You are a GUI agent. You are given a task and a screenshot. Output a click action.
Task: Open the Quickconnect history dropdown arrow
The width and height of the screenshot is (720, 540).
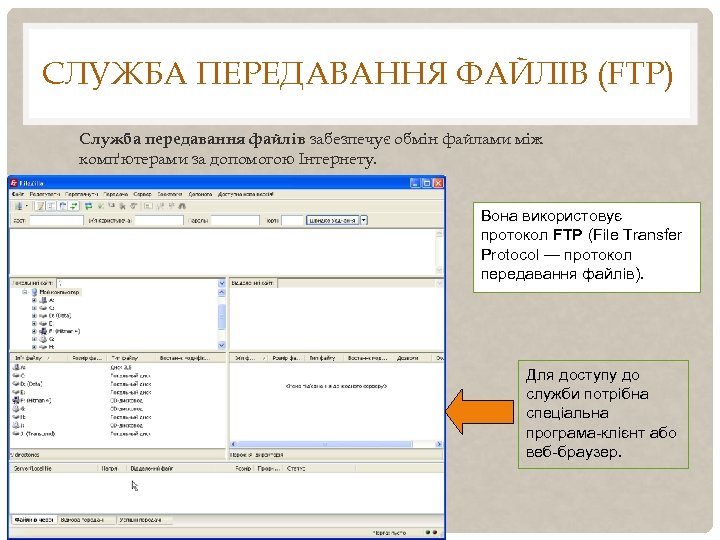tap(364, 220)
